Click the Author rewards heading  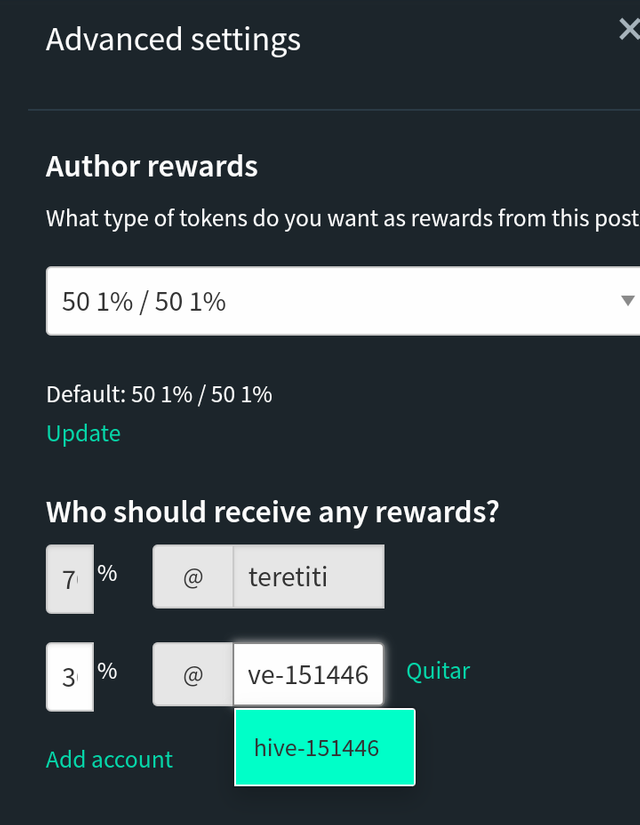tap(152, 166)
